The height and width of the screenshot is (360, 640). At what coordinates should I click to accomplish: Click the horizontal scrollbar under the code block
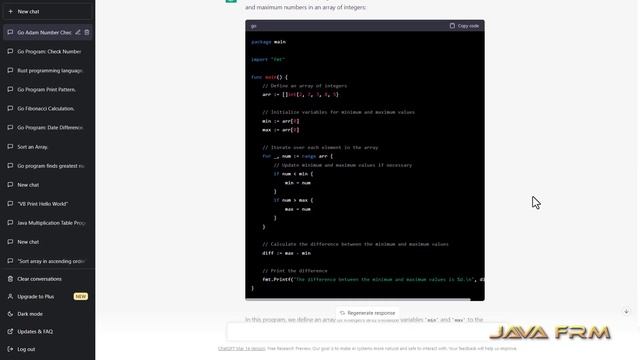(358, 299)
